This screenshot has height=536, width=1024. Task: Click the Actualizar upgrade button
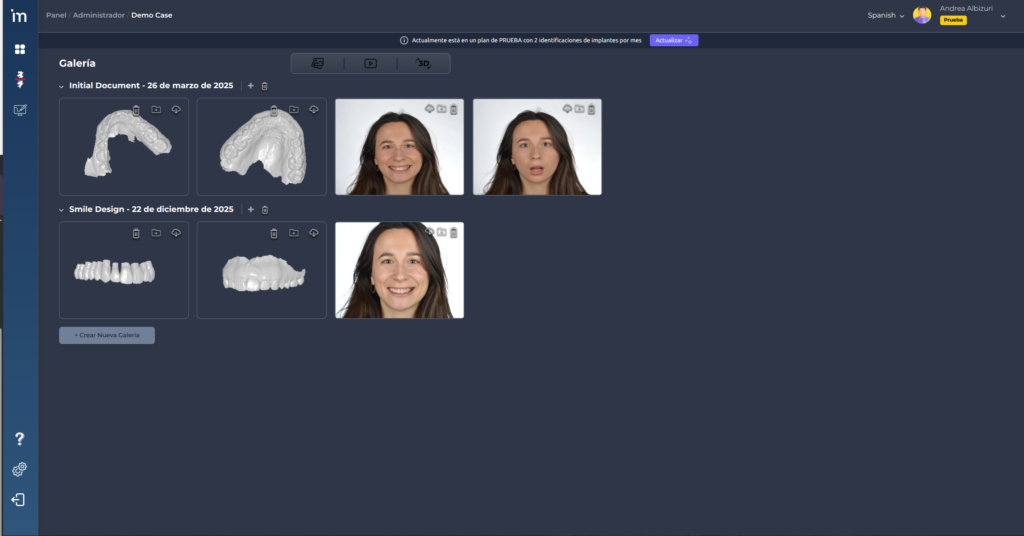coord(673,41)
